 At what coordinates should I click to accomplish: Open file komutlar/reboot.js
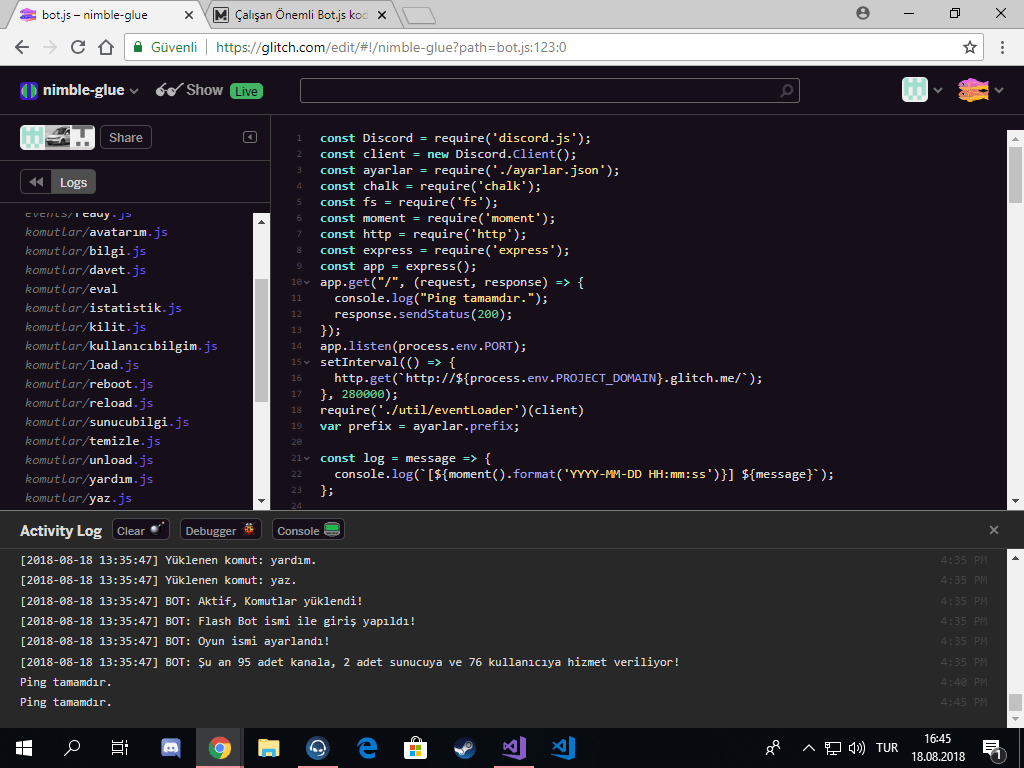click(89, 383)
